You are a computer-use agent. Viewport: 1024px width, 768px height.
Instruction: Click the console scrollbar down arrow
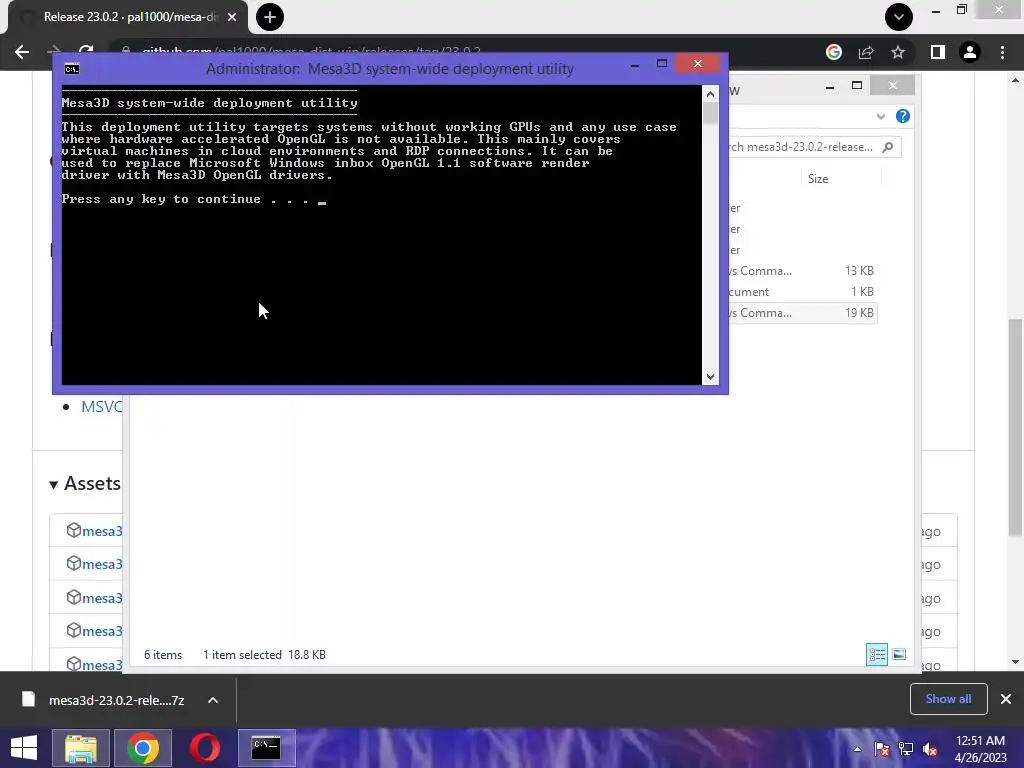(x=710, y=377)
